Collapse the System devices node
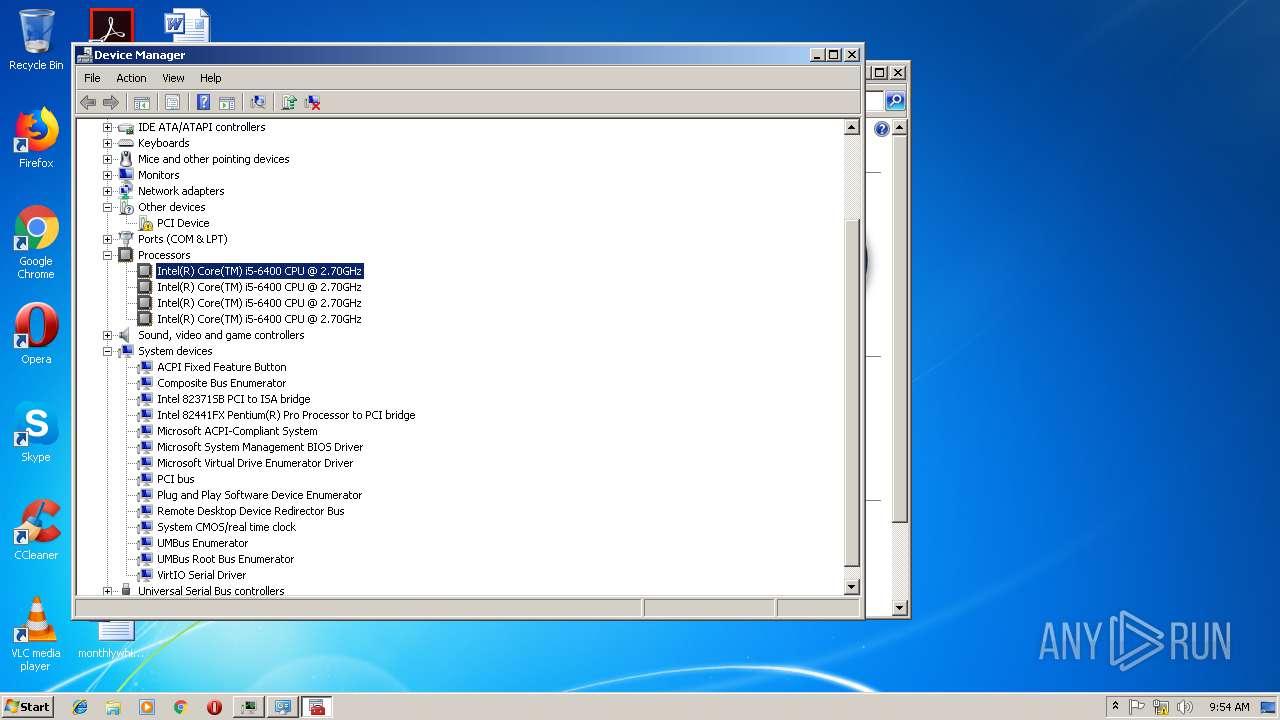Screen dimensions: 1280x720 point(108,351)
